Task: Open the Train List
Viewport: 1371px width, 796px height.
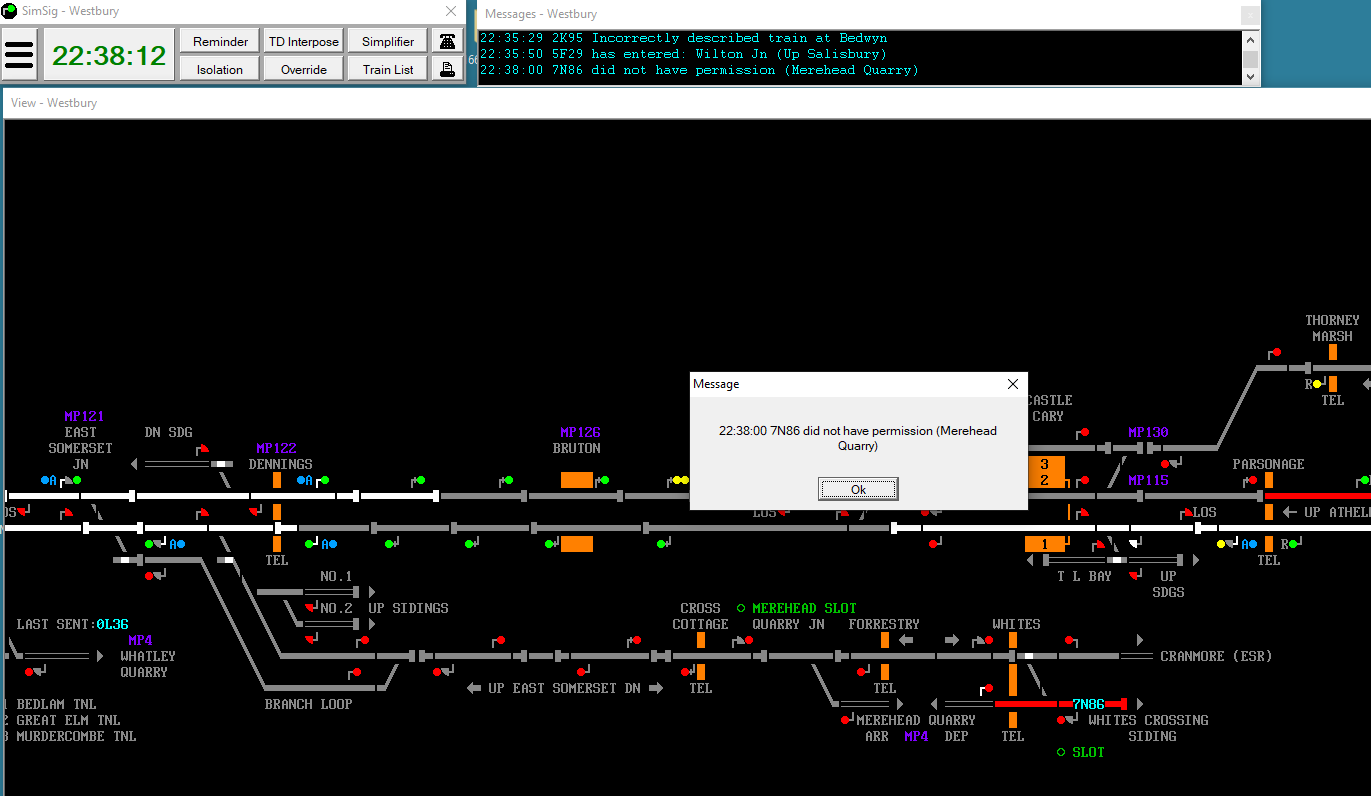Action: tap(388, 69)
